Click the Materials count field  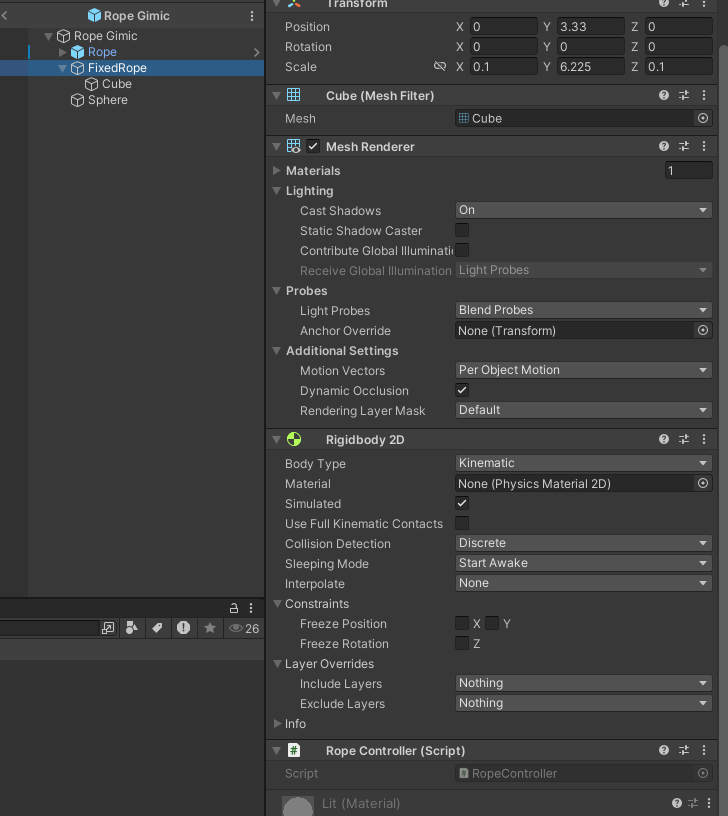688,170
